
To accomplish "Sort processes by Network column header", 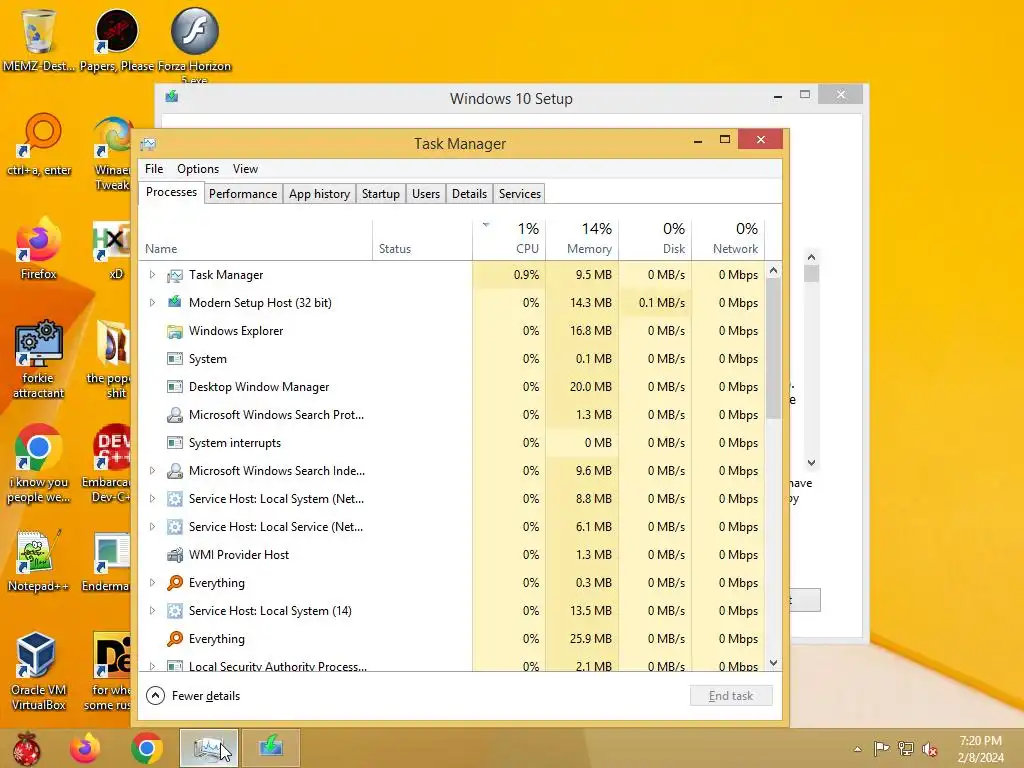I will [x=728, y=239].
